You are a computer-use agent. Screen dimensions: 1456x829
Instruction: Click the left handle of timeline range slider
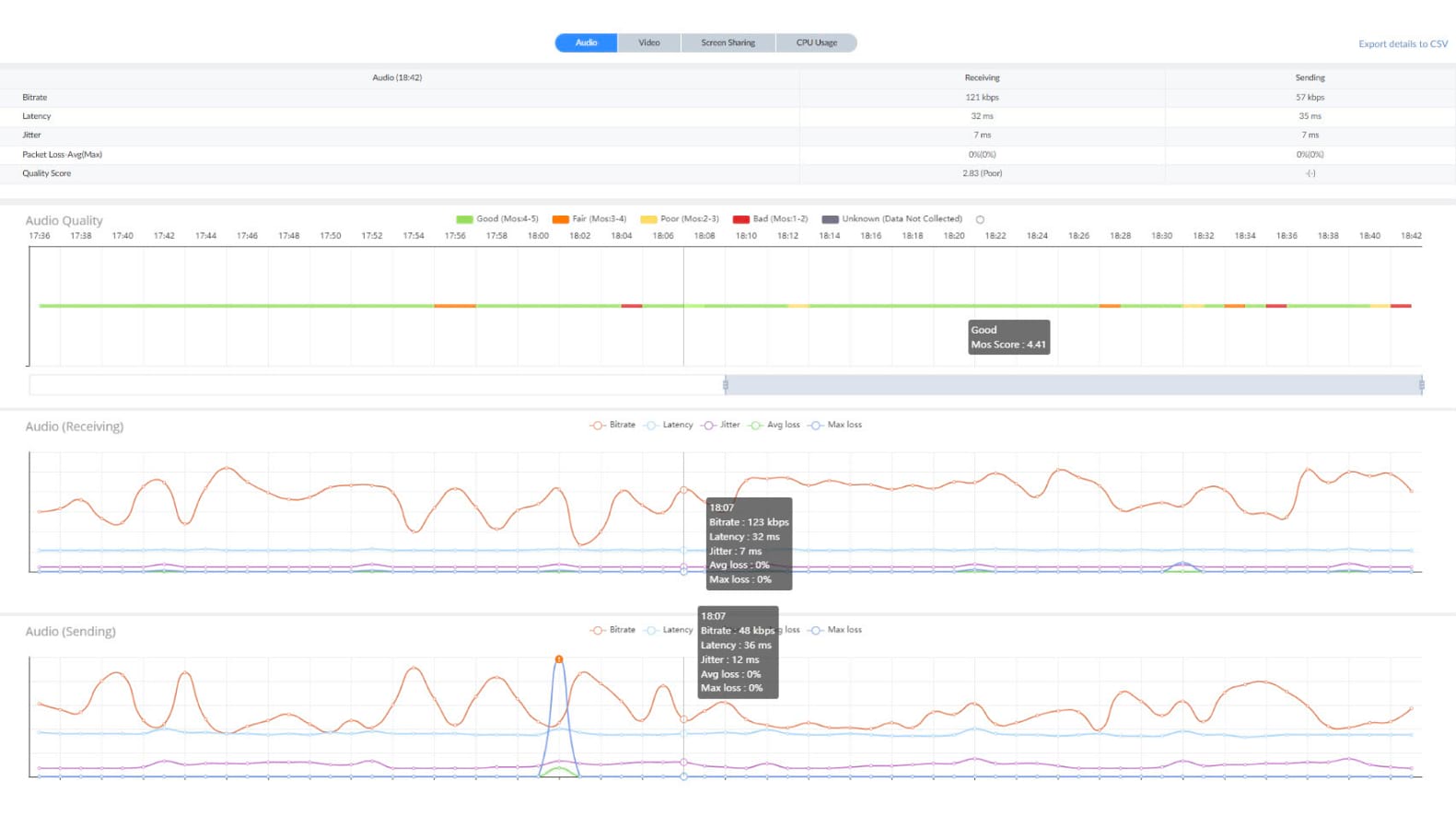(726, 385)
